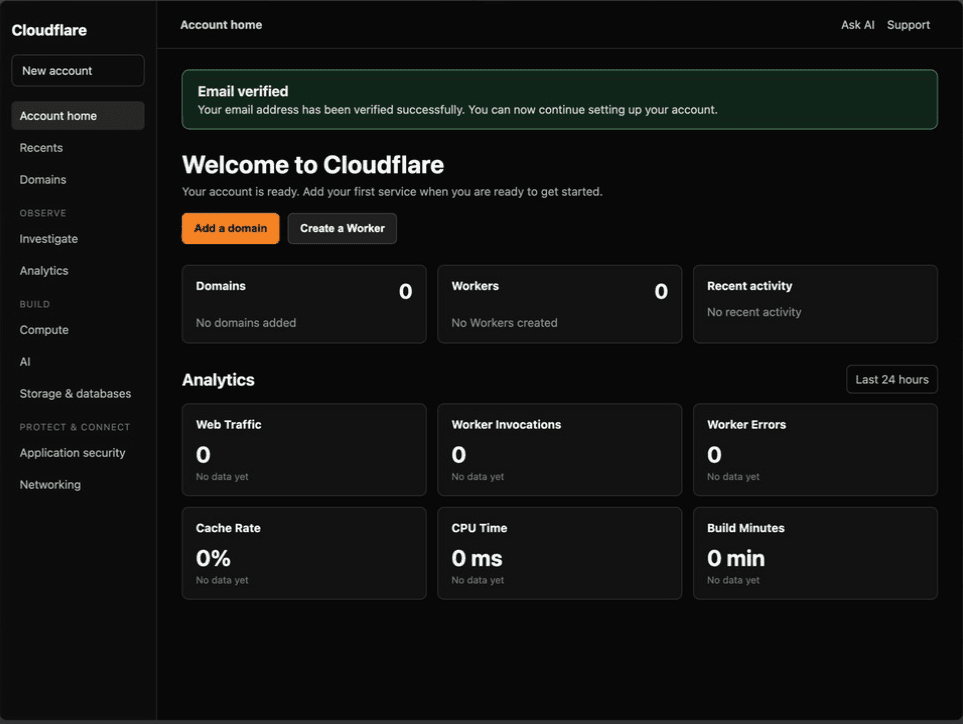Click Ask AI in header
The width and height of the screenshot is (963, 724).
point(857,25)
